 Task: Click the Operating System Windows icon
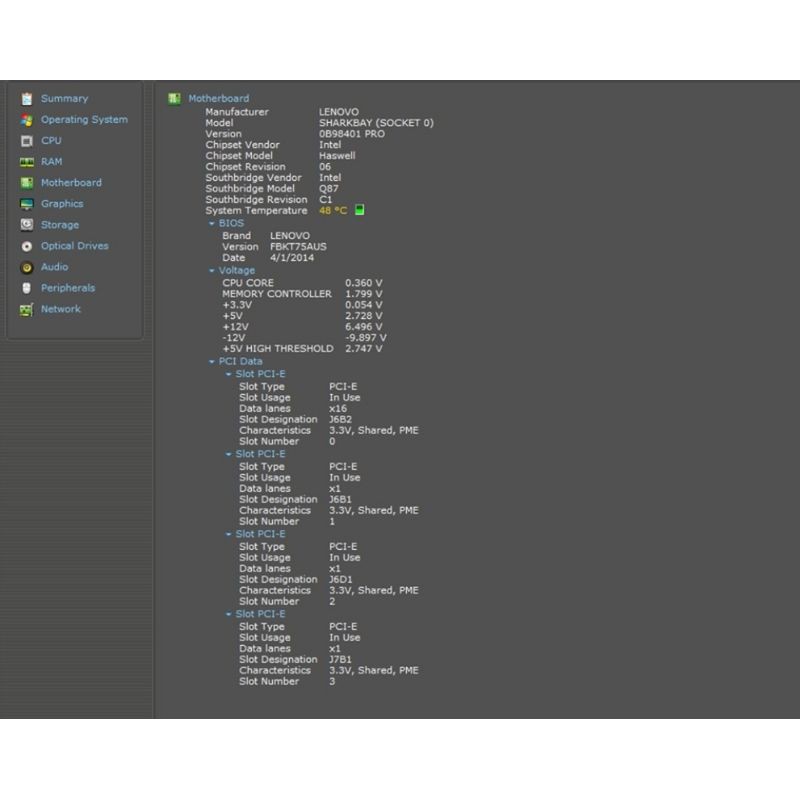(27, 120)
